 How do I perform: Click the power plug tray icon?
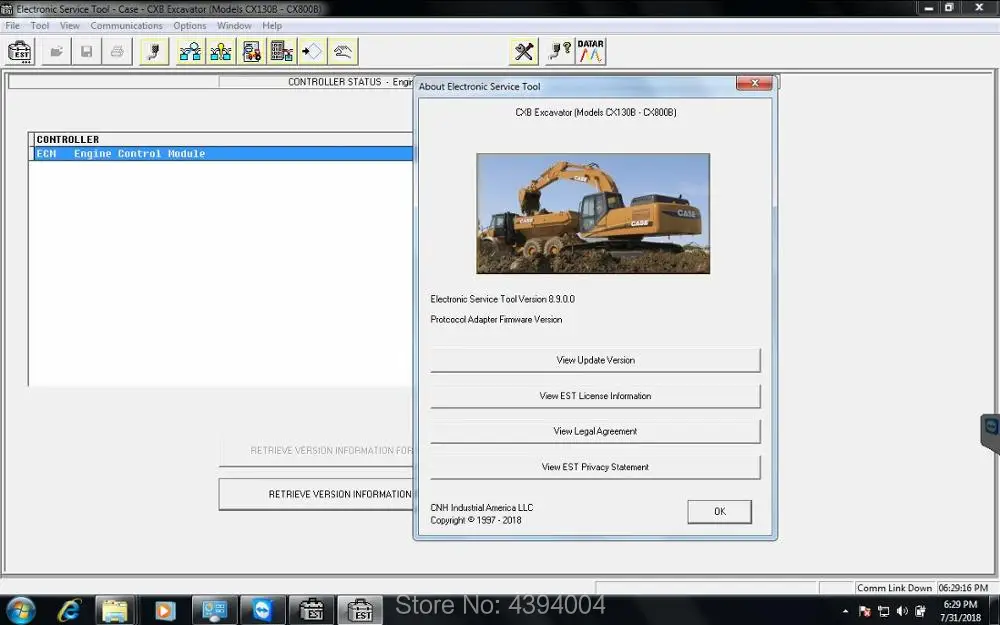point(920,612)
